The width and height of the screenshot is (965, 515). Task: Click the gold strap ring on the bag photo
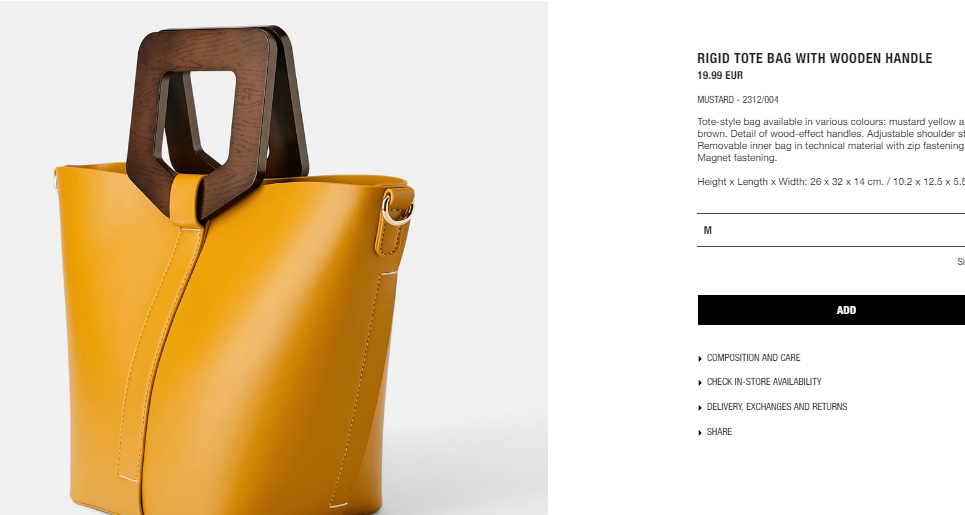(398, 209)
